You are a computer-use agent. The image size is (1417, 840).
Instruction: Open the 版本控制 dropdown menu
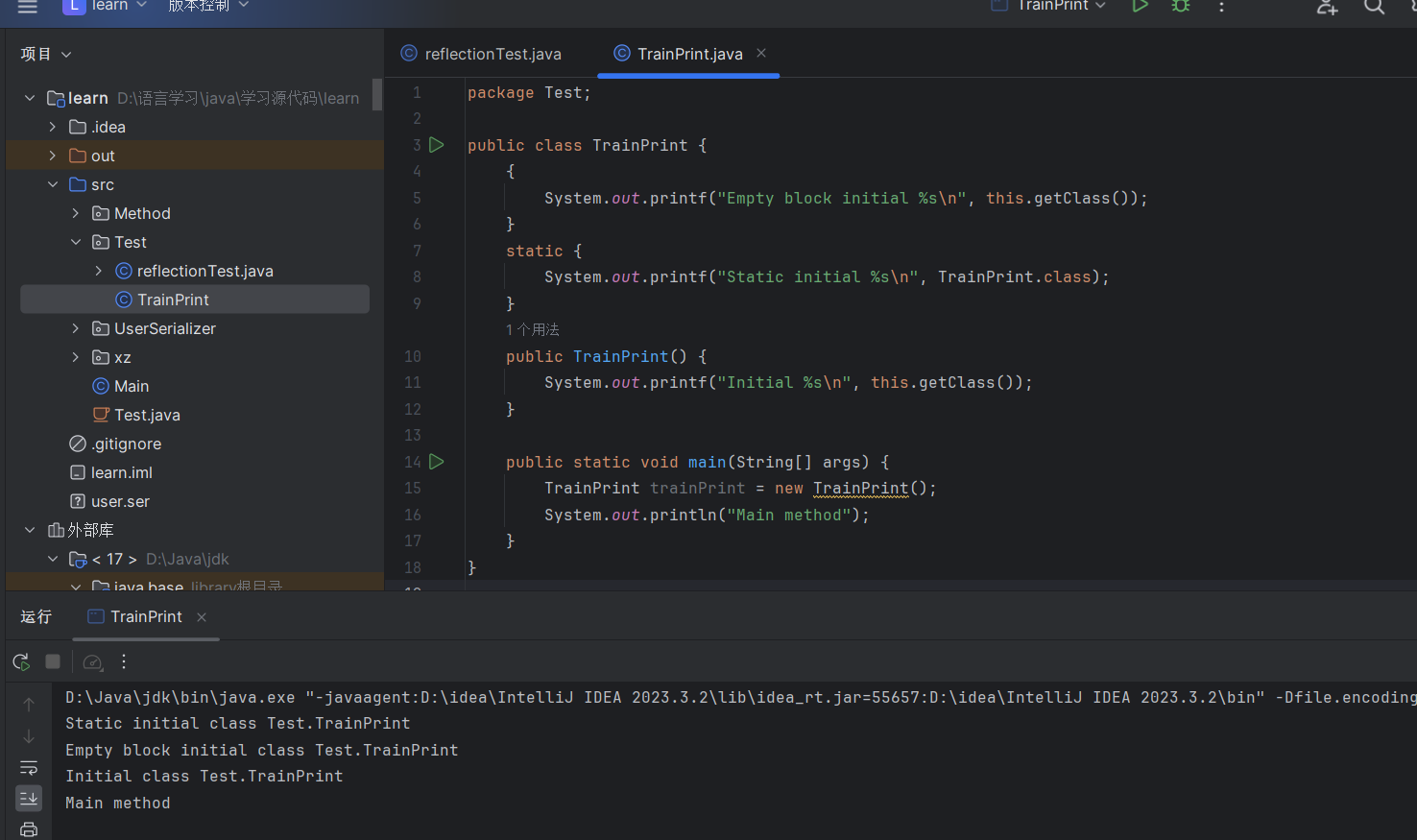[x=208, y=6]
